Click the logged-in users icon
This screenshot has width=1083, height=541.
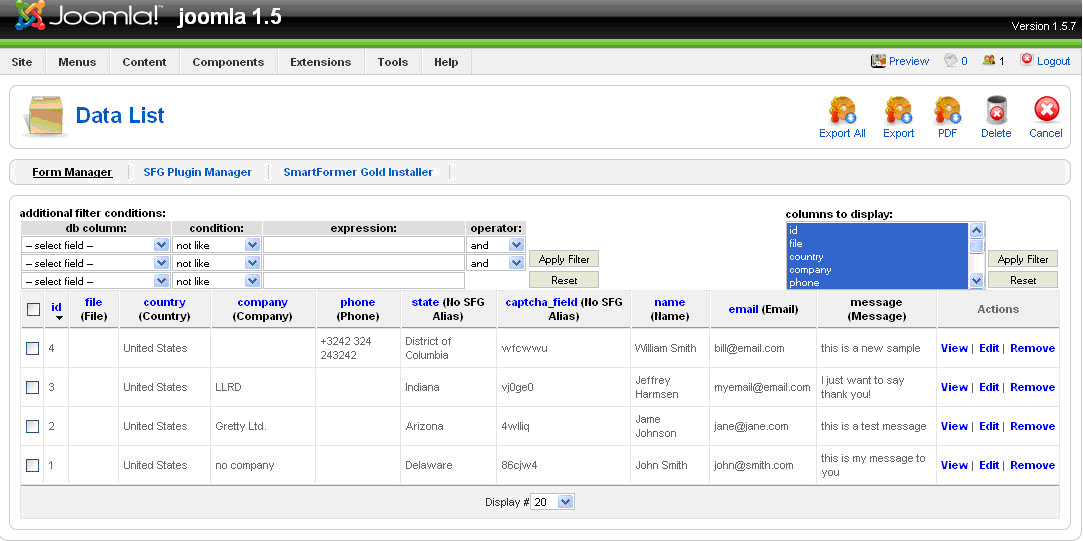988,61
